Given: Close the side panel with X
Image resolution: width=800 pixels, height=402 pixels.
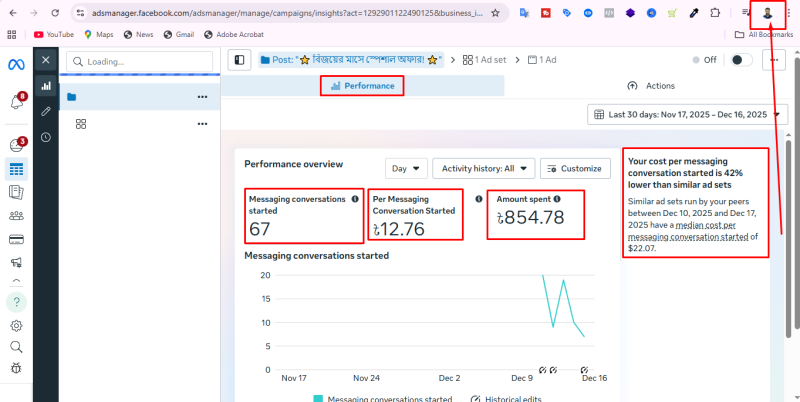Looking at the screenshot, I should 45,60.
